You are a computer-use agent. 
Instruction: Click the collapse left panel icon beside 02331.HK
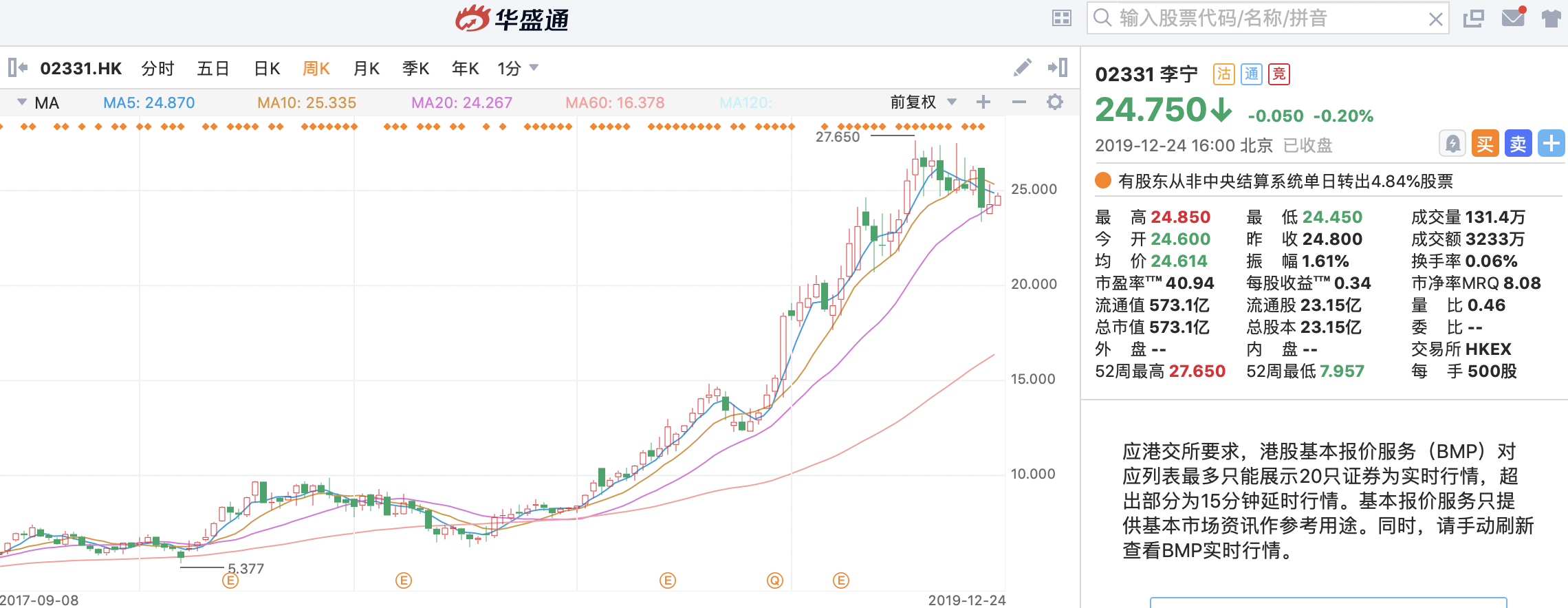click(18, 67)
